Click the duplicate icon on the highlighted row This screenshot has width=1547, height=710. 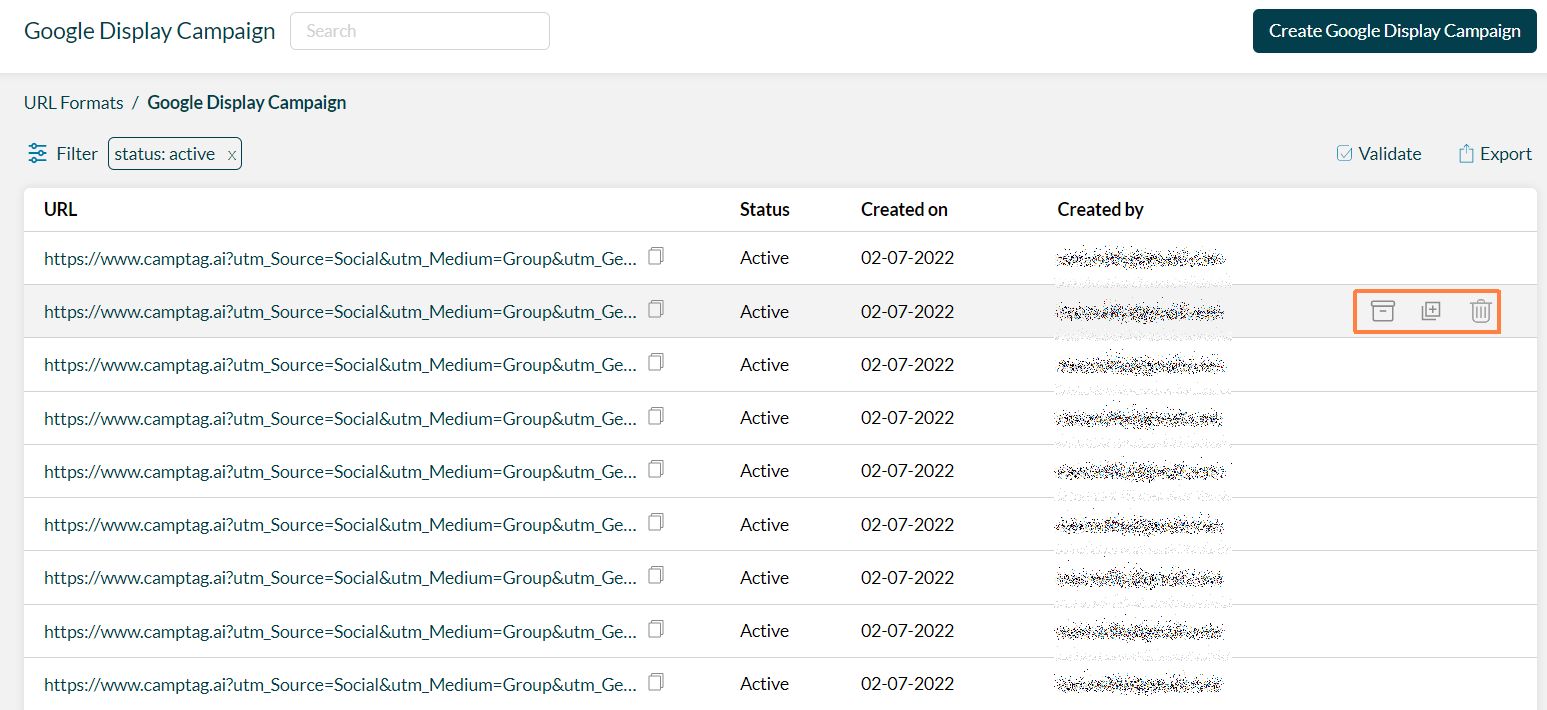tap(1430, 311)
